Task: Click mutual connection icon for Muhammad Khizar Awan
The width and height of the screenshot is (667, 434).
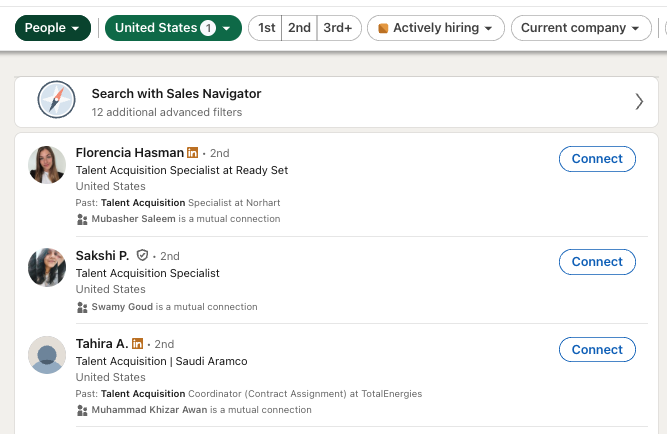Action: click(x=83, y=410)
